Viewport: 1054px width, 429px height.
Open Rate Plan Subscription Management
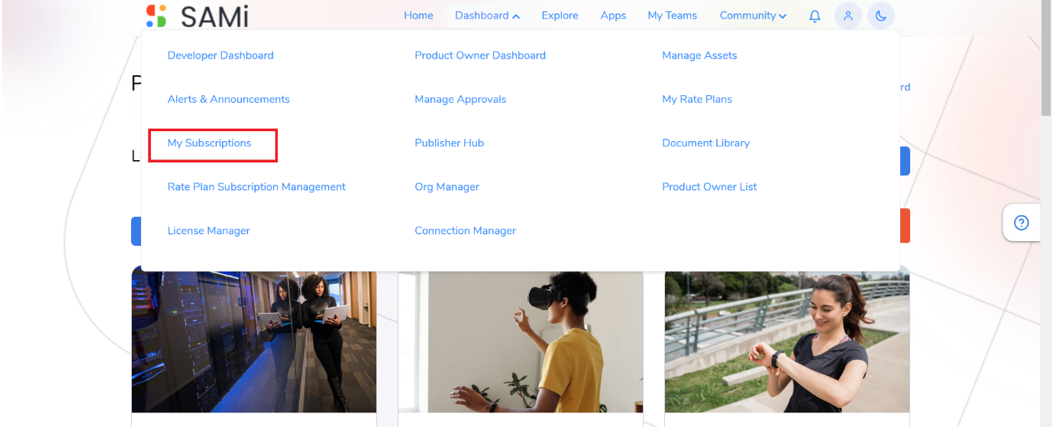pos(256,187)
